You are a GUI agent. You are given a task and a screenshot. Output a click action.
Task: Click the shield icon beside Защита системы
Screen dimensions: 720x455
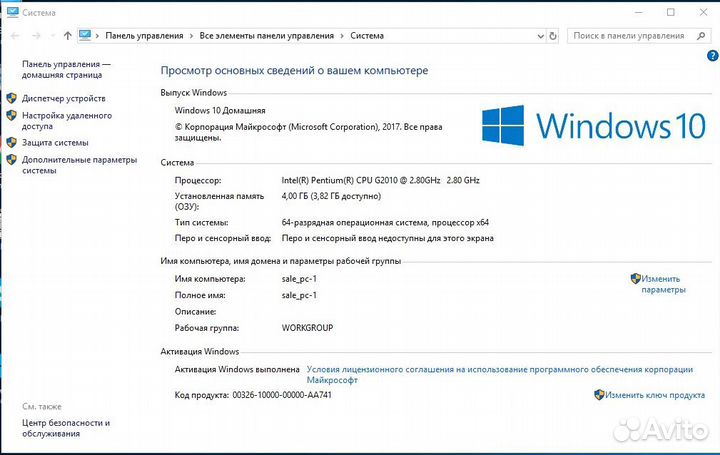pos(12,142)
